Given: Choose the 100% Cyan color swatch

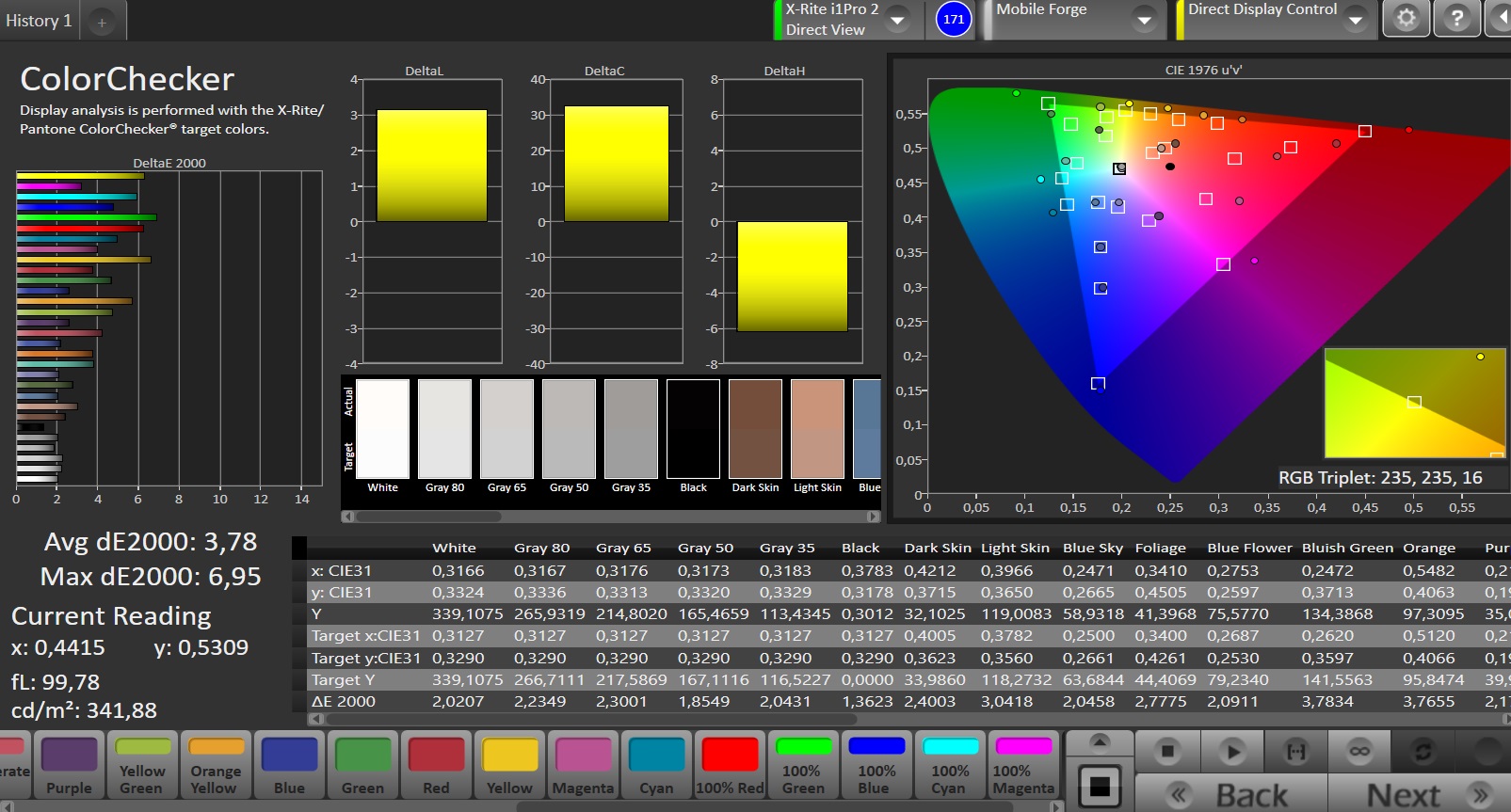Looking at the screenshot, I should click(950, 766).
